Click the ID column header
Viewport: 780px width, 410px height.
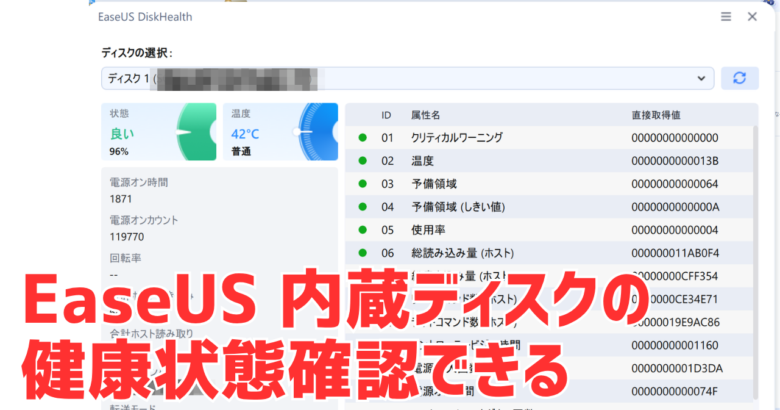pos(386,115)
